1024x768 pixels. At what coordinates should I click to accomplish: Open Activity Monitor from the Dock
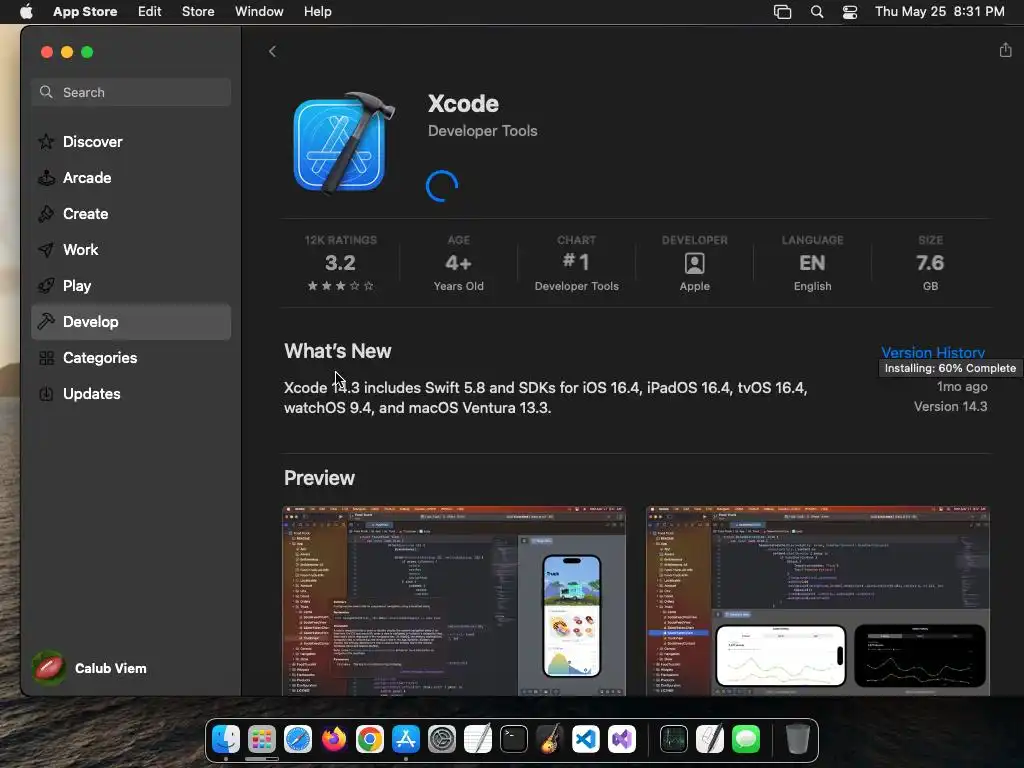click(673, 739)
